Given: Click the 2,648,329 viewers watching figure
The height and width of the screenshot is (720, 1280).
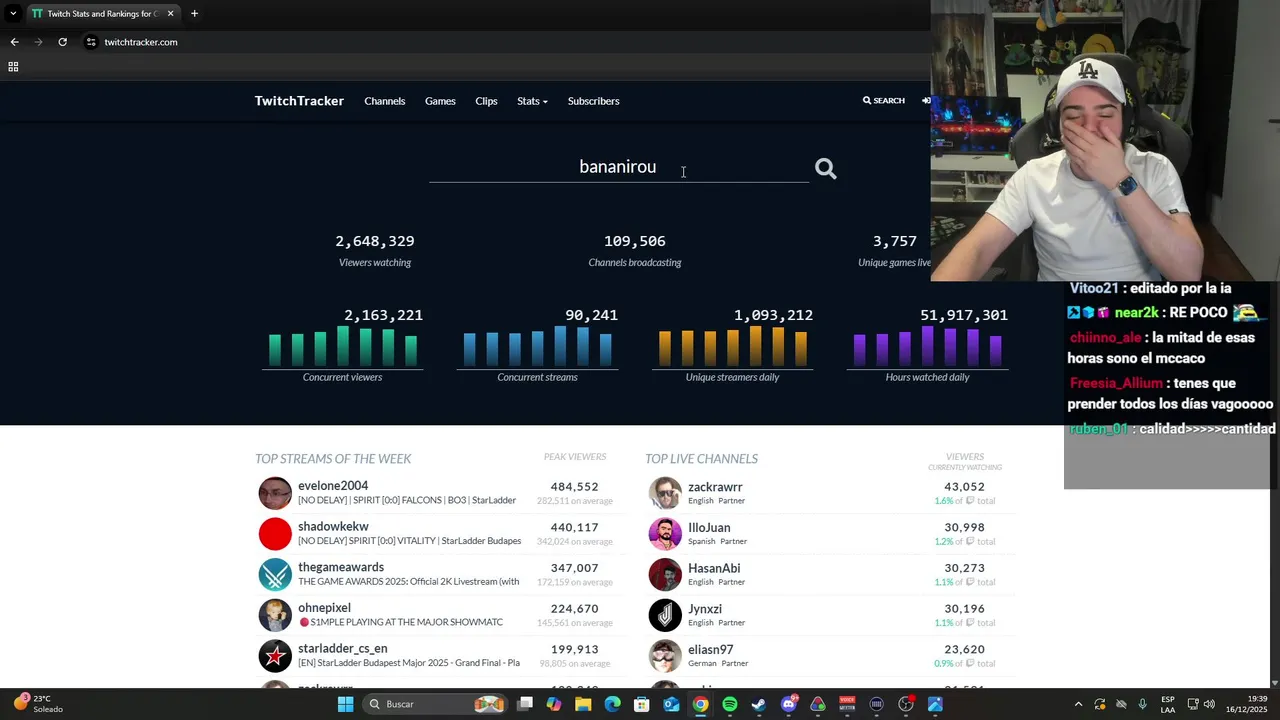Looking at the screenshot, I should click(x=375, y=241).
